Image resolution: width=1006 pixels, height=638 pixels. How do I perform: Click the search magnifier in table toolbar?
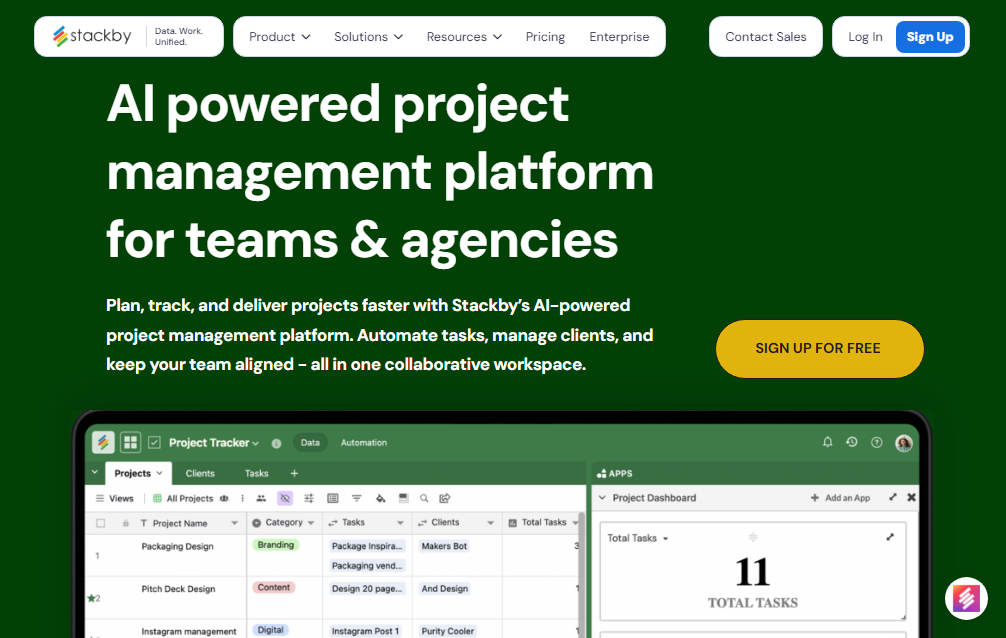pyautogui.click(x=424, y=498)
